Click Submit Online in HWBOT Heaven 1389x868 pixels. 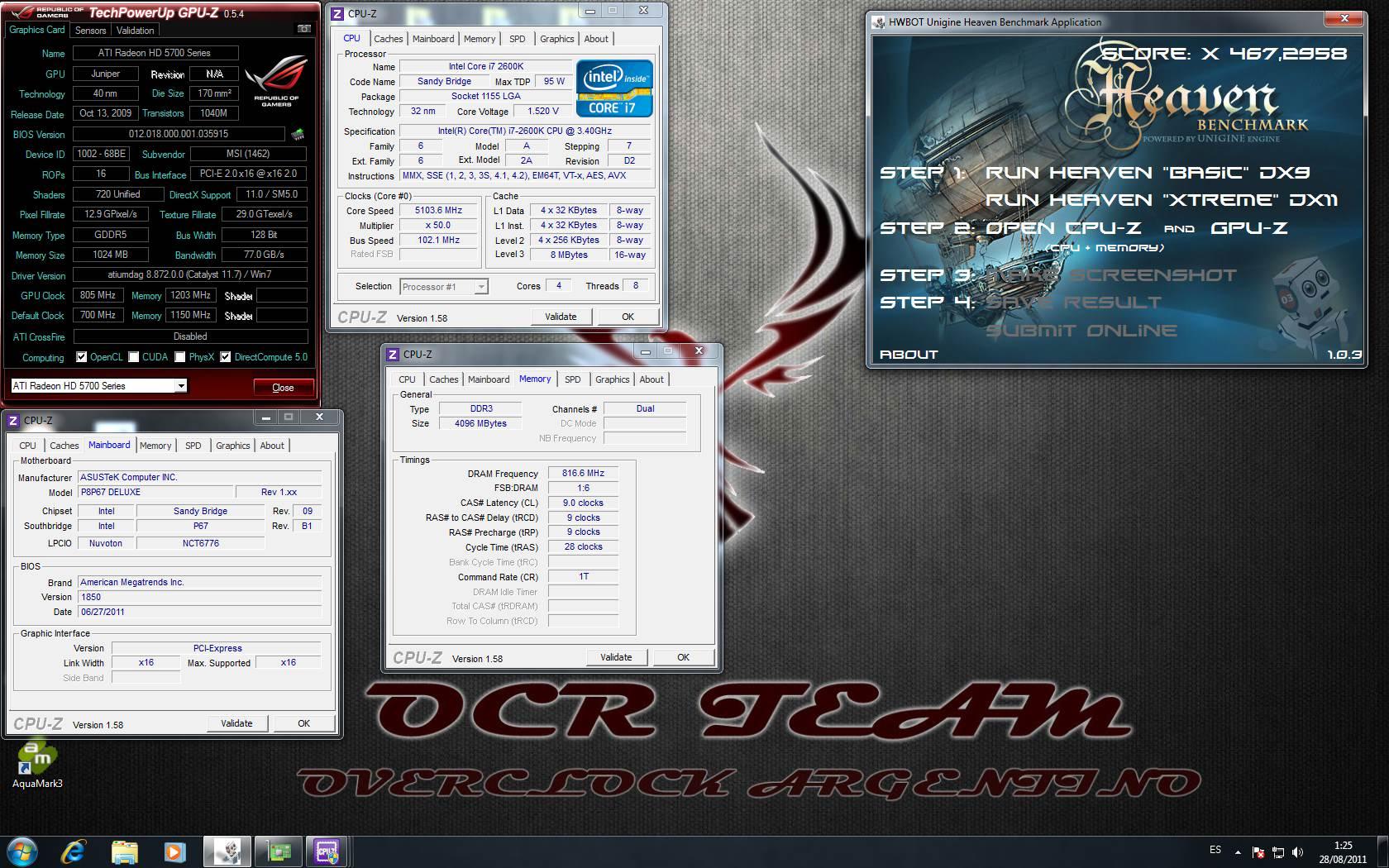tap(1081, 331)
